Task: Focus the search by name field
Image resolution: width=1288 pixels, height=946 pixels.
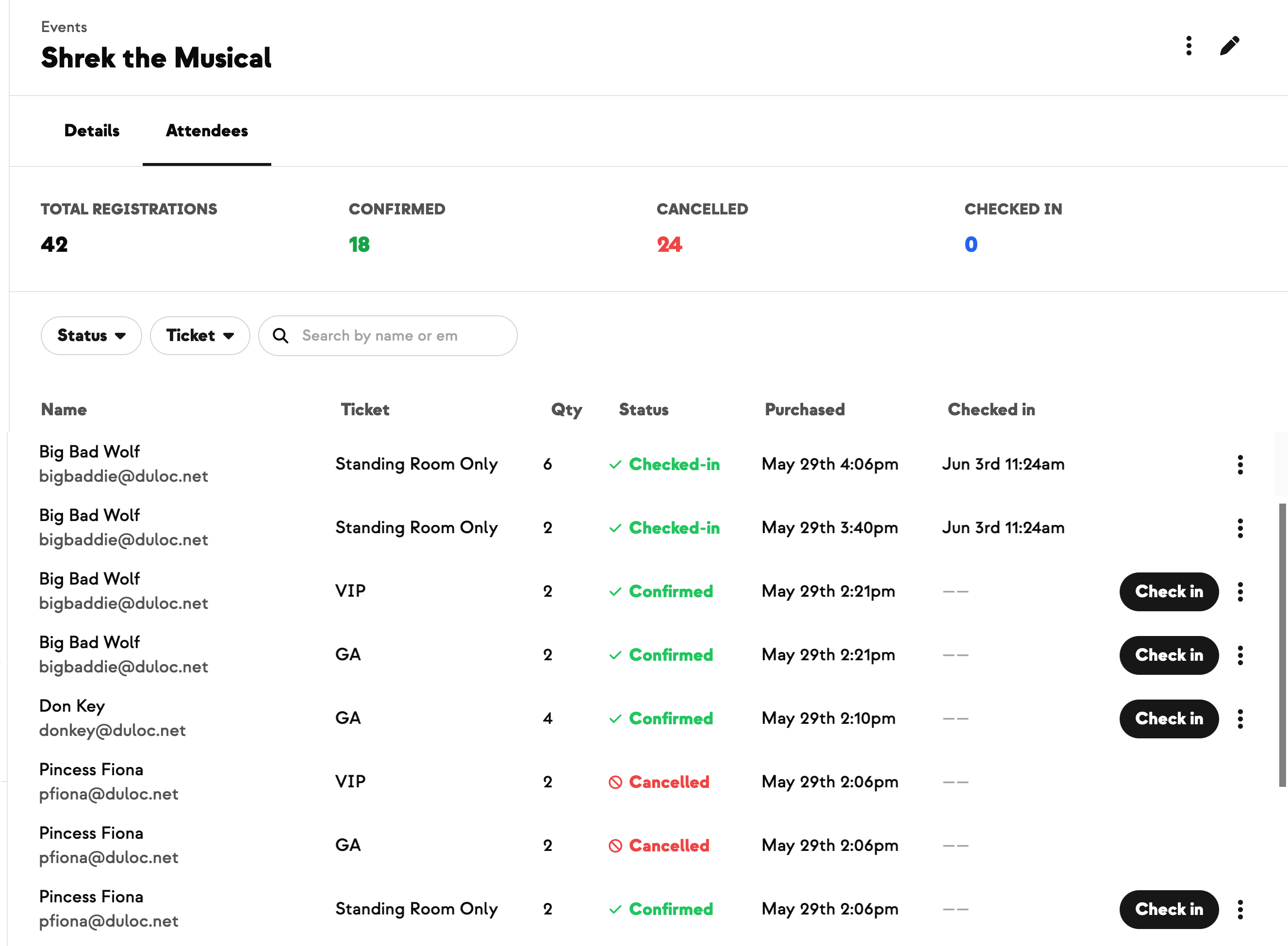Action: click(388, 336)
